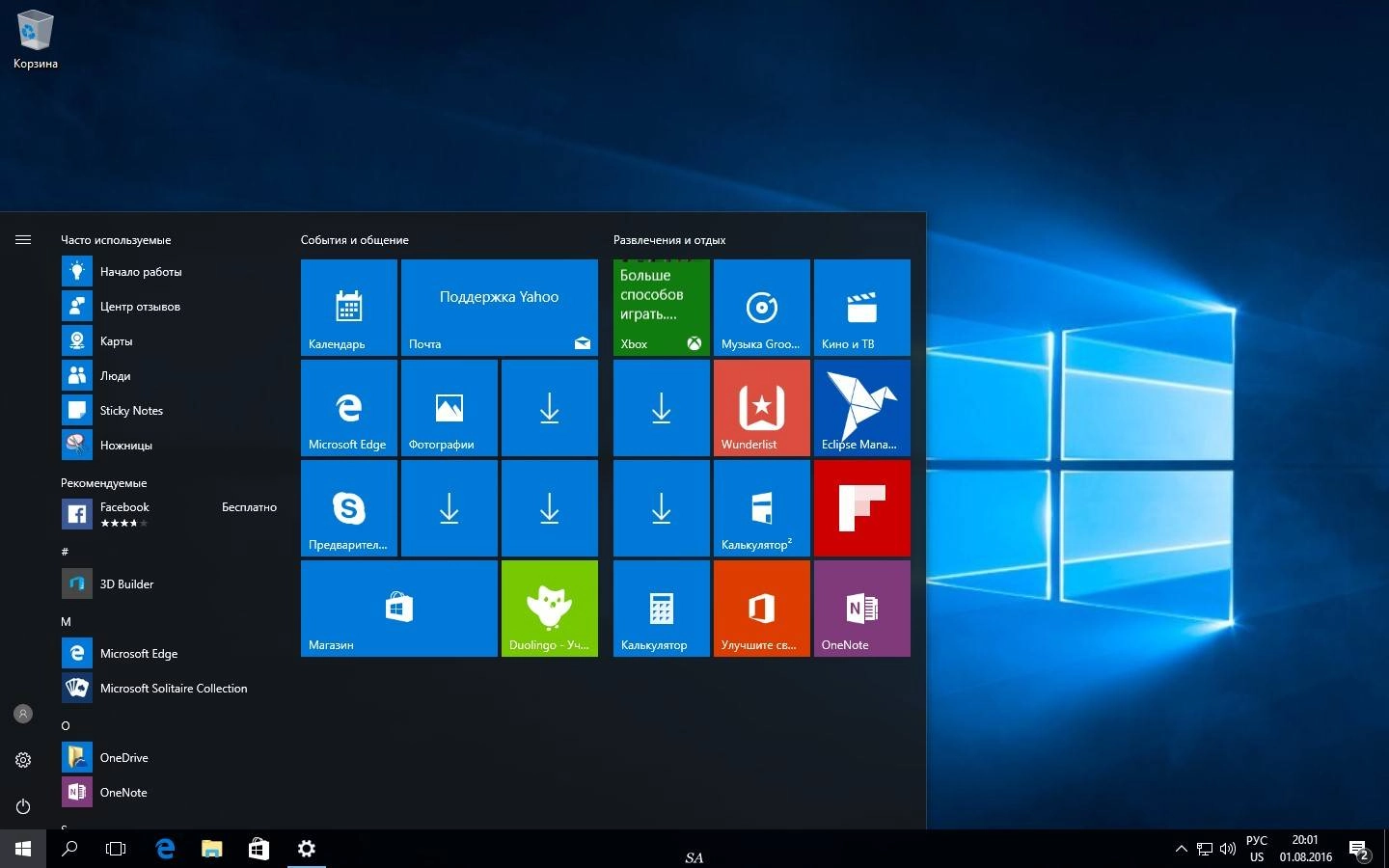1389x868 pixels.
Task: Click the Развлечения и отдых group title
Action: [669, 240]
